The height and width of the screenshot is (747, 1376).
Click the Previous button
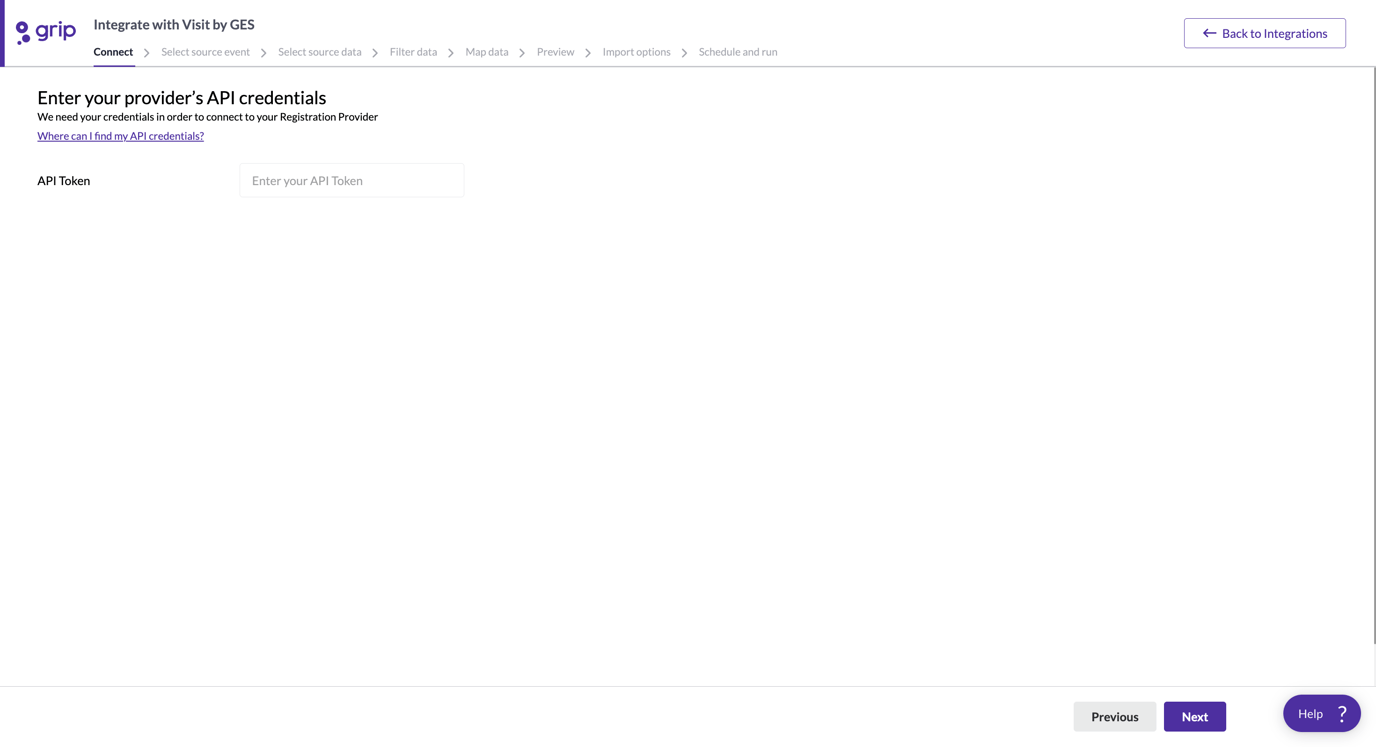click(x=1114, y=716)
